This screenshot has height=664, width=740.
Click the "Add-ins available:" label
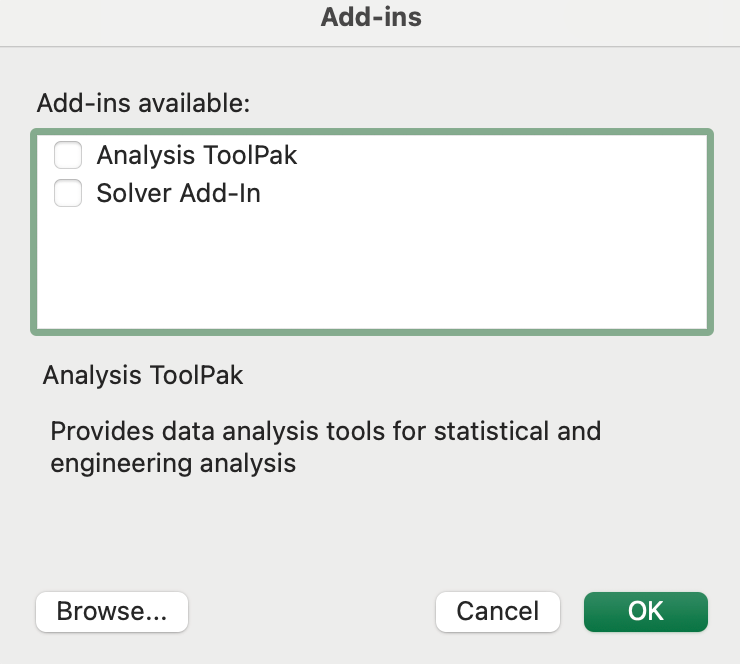click(143, 103)
